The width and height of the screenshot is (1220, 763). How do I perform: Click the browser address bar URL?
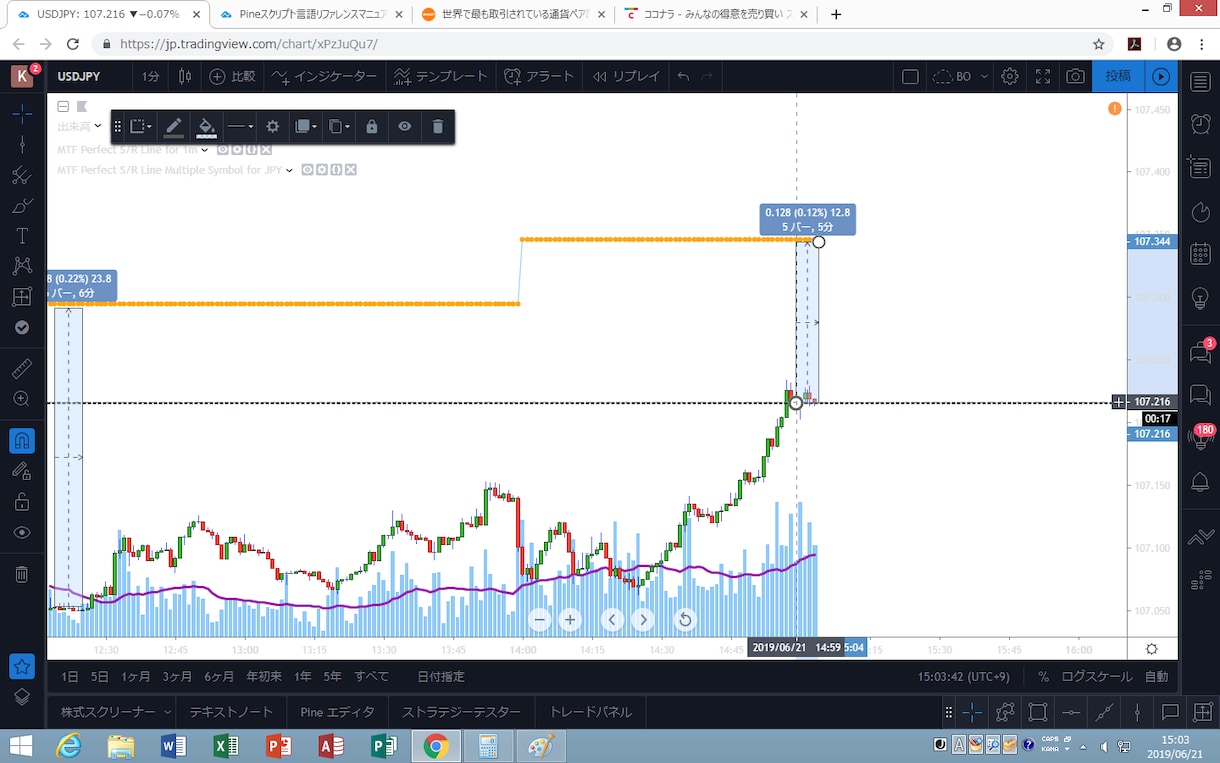[x=249, y=45]
